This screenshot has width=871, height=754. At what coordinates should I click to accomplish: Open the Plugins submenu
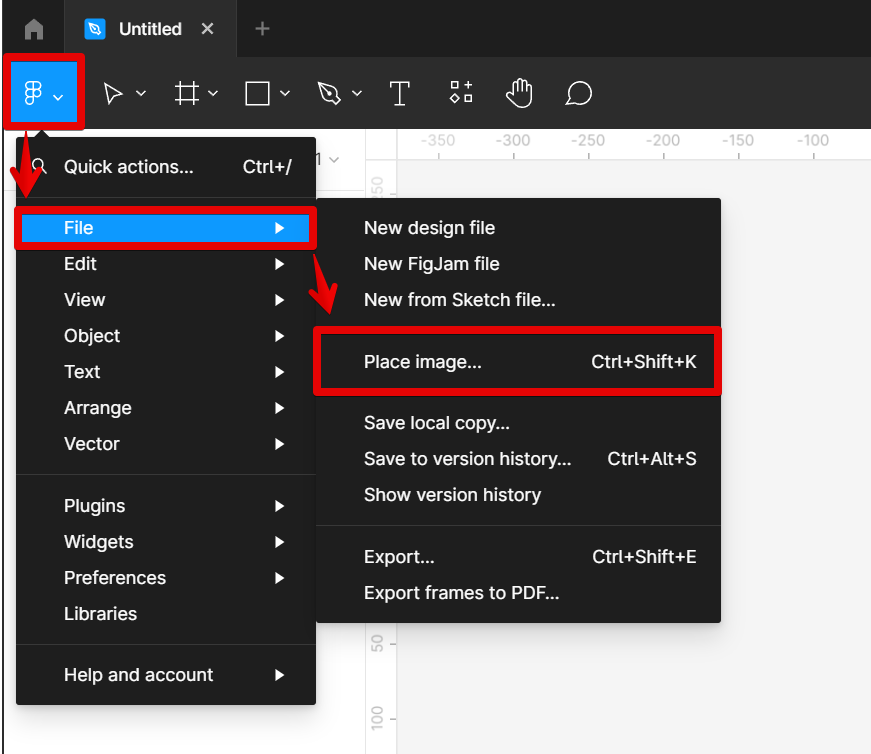(x=94, y=506)
